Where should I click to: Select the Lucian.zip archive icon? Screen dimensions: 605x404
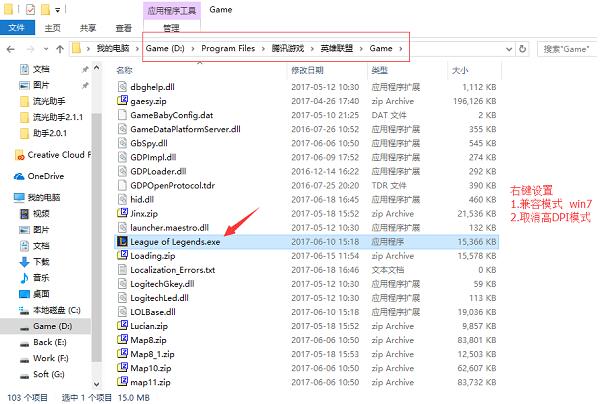coord(122,326)
